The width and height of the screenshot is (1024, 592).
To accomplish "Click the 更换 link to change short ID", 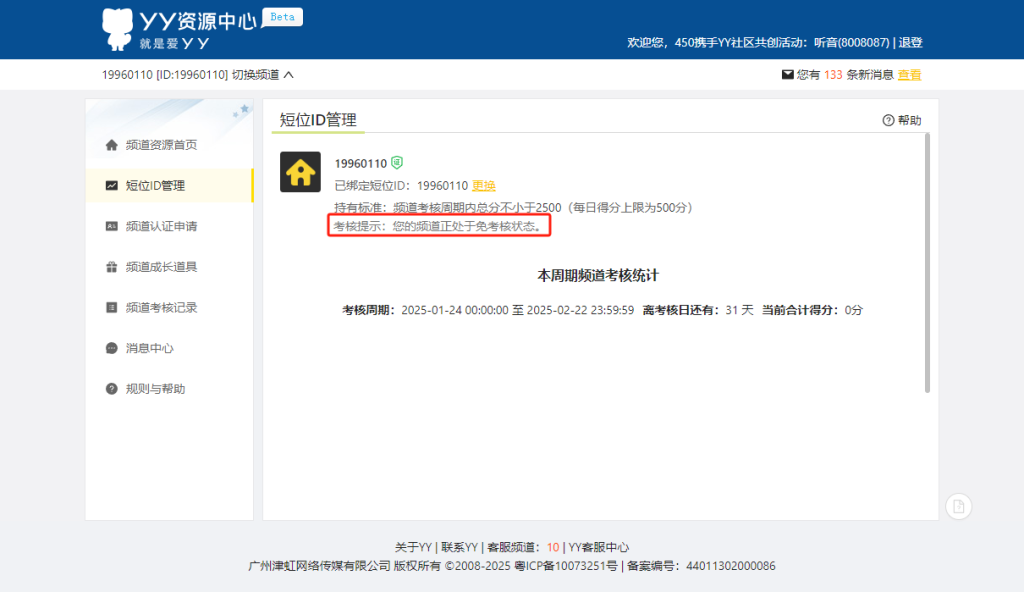I will coord(484,186).
